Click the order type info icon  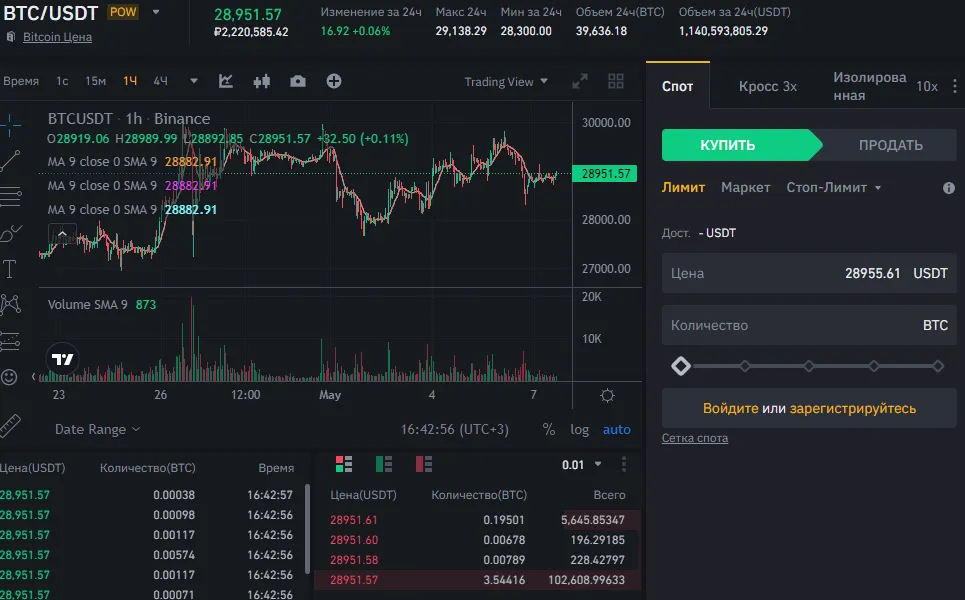949,188
